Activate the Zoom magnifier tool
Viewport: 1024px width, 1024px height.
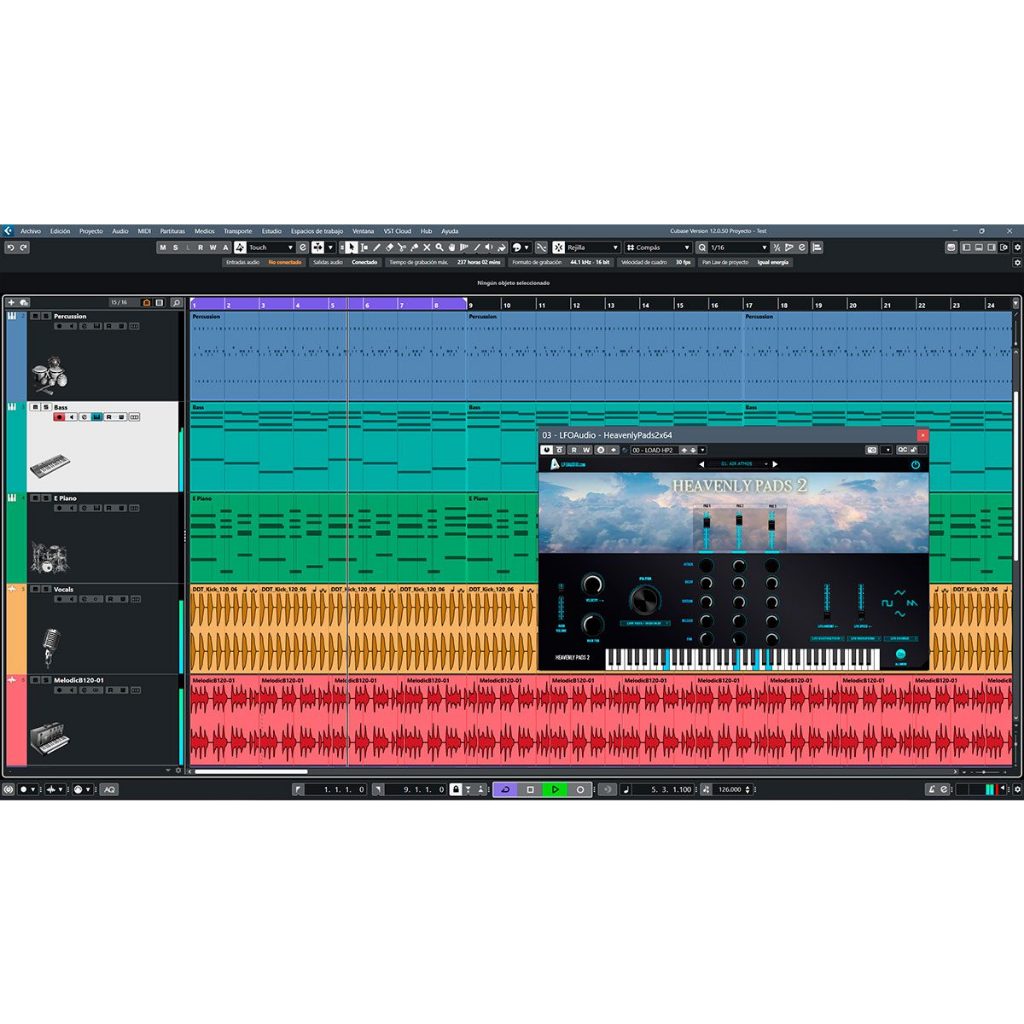[x=439, y=248]
